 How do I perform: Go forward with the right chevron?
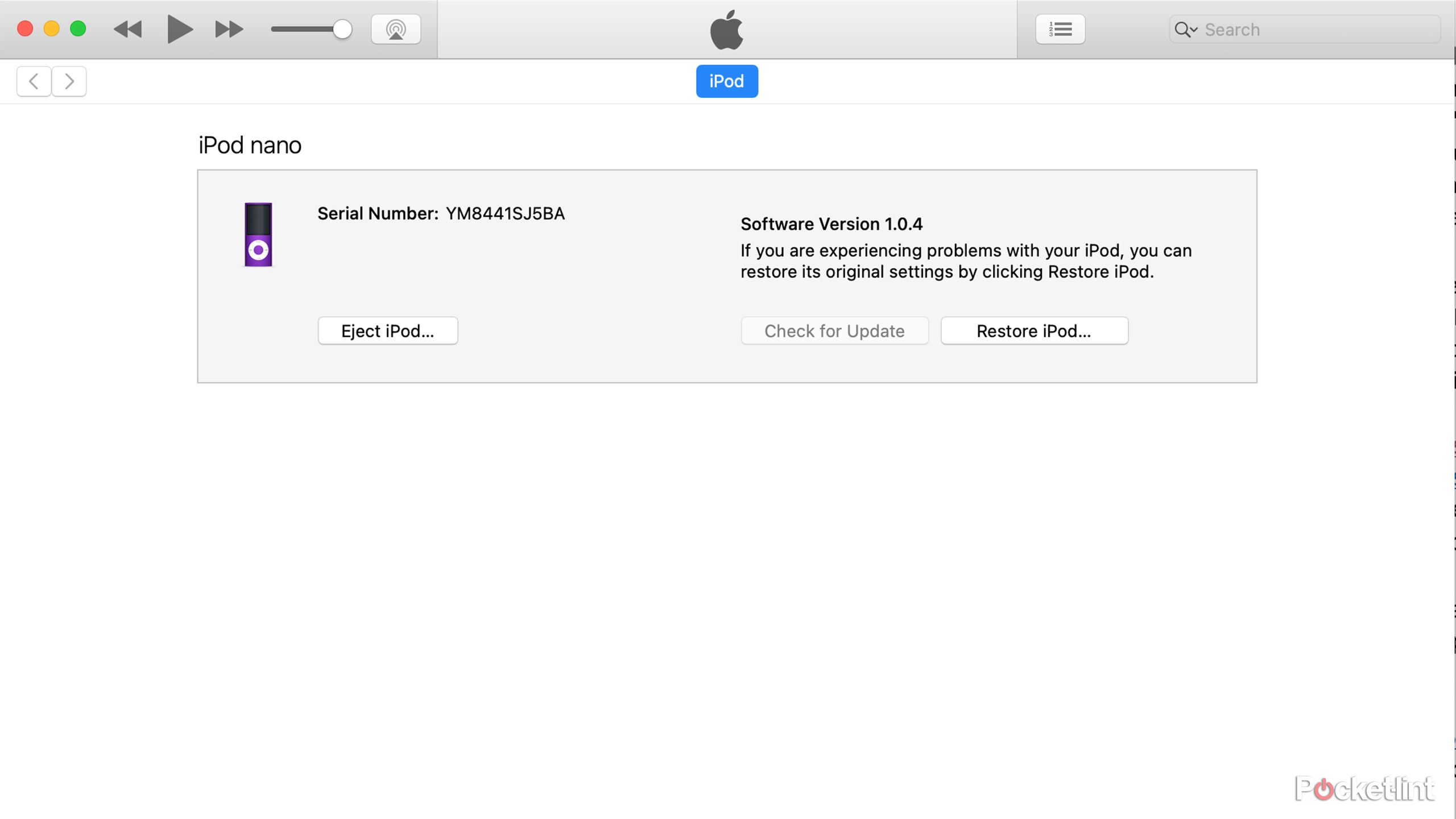69,81
